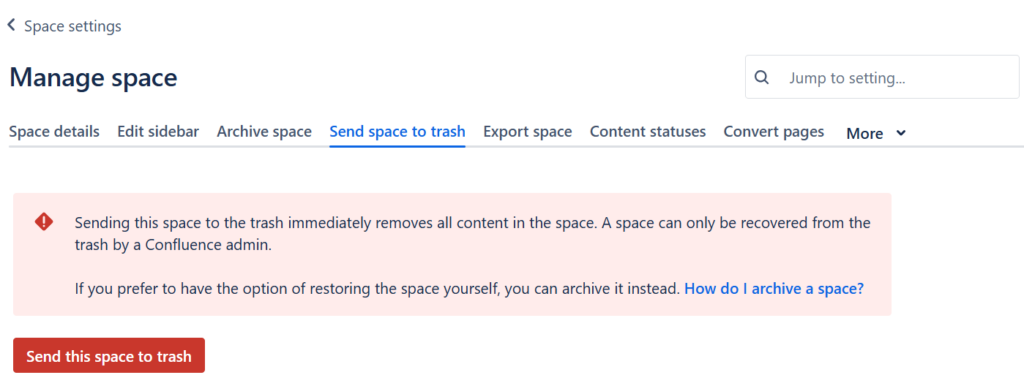Open the How do I archive a space? link

coord(774,289)
